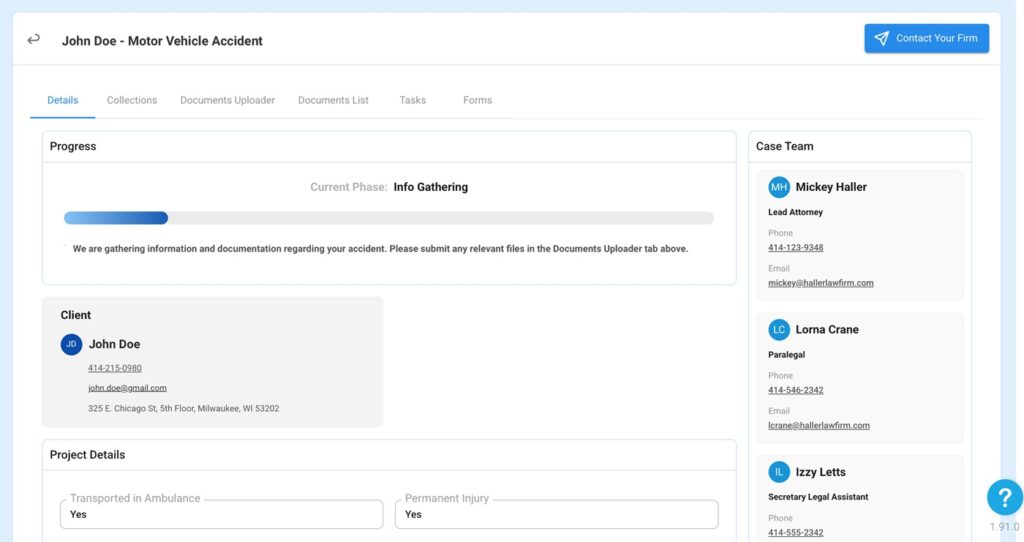The image size is (1024, 542).
Task: Switch to the Collections tab
Action: click(x=132, y=100)
